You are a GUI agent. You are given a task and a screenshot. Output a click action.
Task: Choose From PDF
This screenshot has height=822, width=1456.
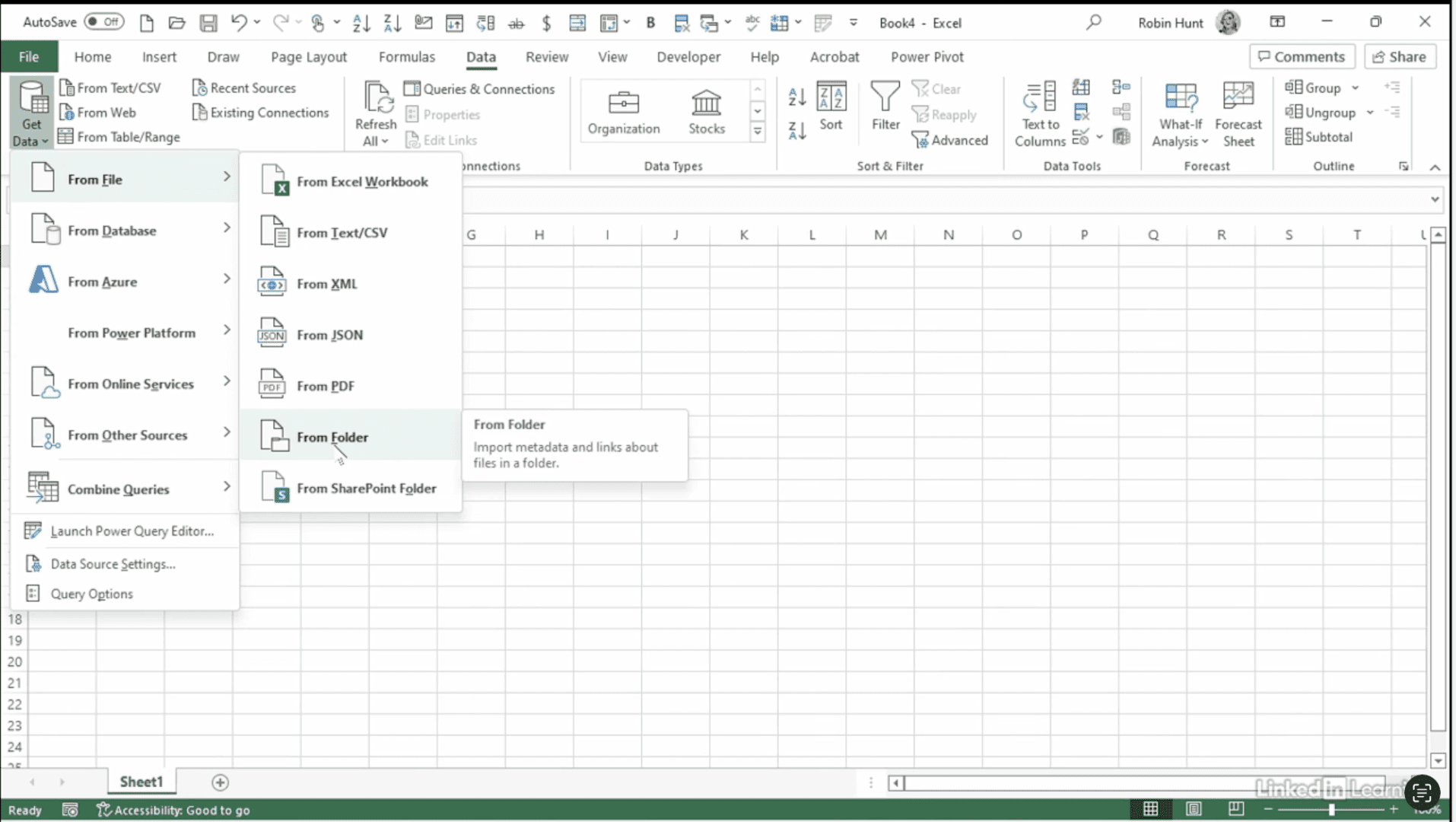351,386
